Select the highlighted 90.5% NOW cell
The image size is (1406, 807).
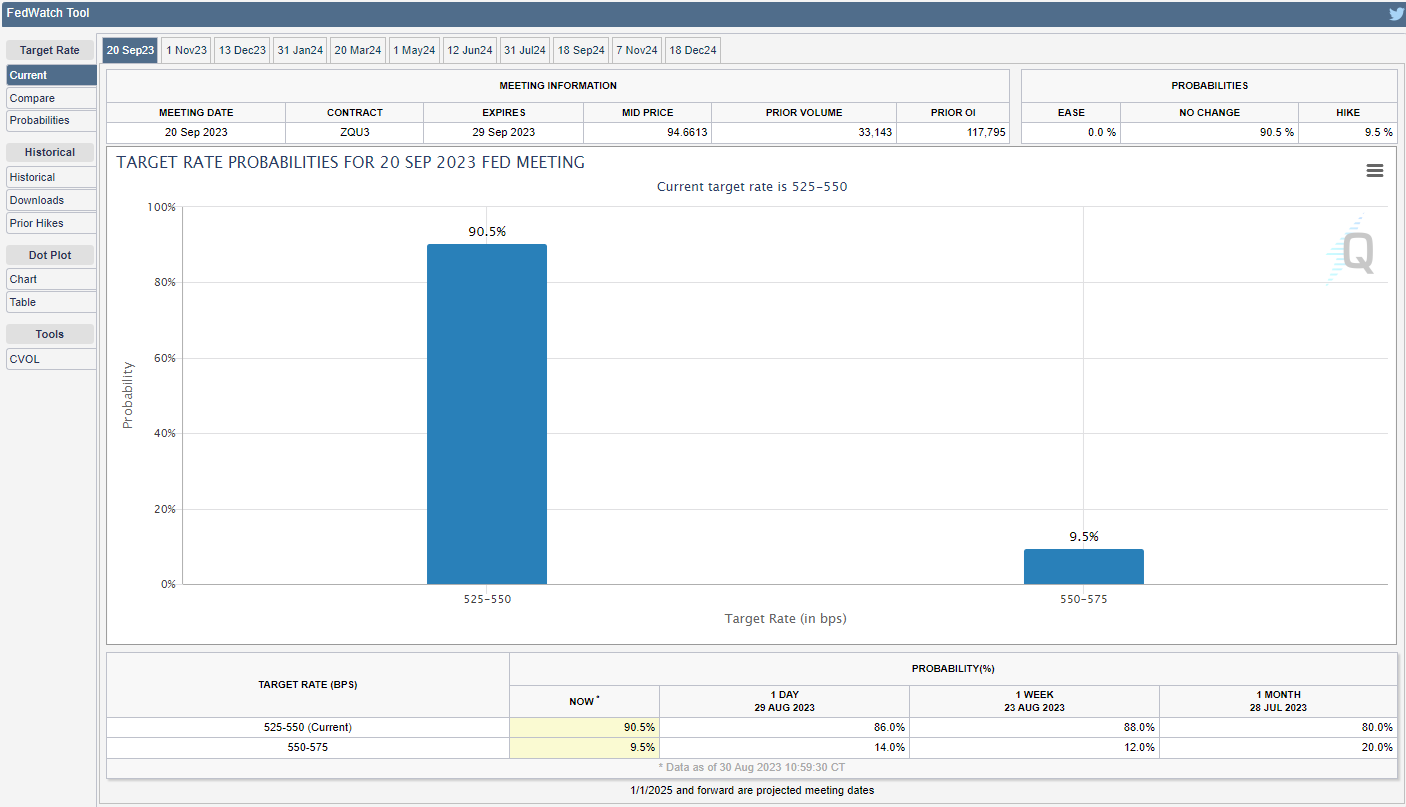coord(584,727)
